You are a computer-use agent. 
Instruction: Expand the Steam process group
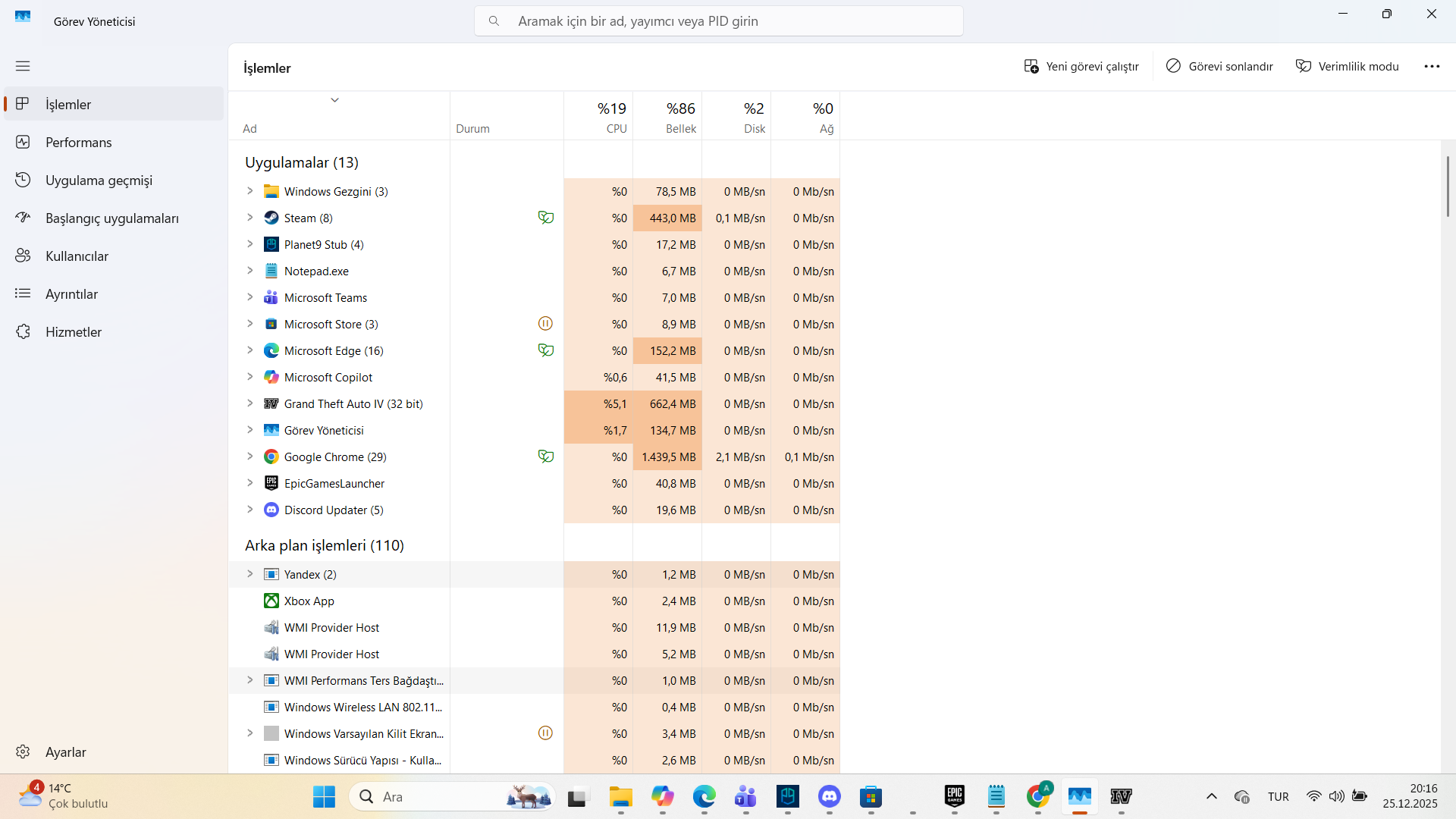[249, 218]
